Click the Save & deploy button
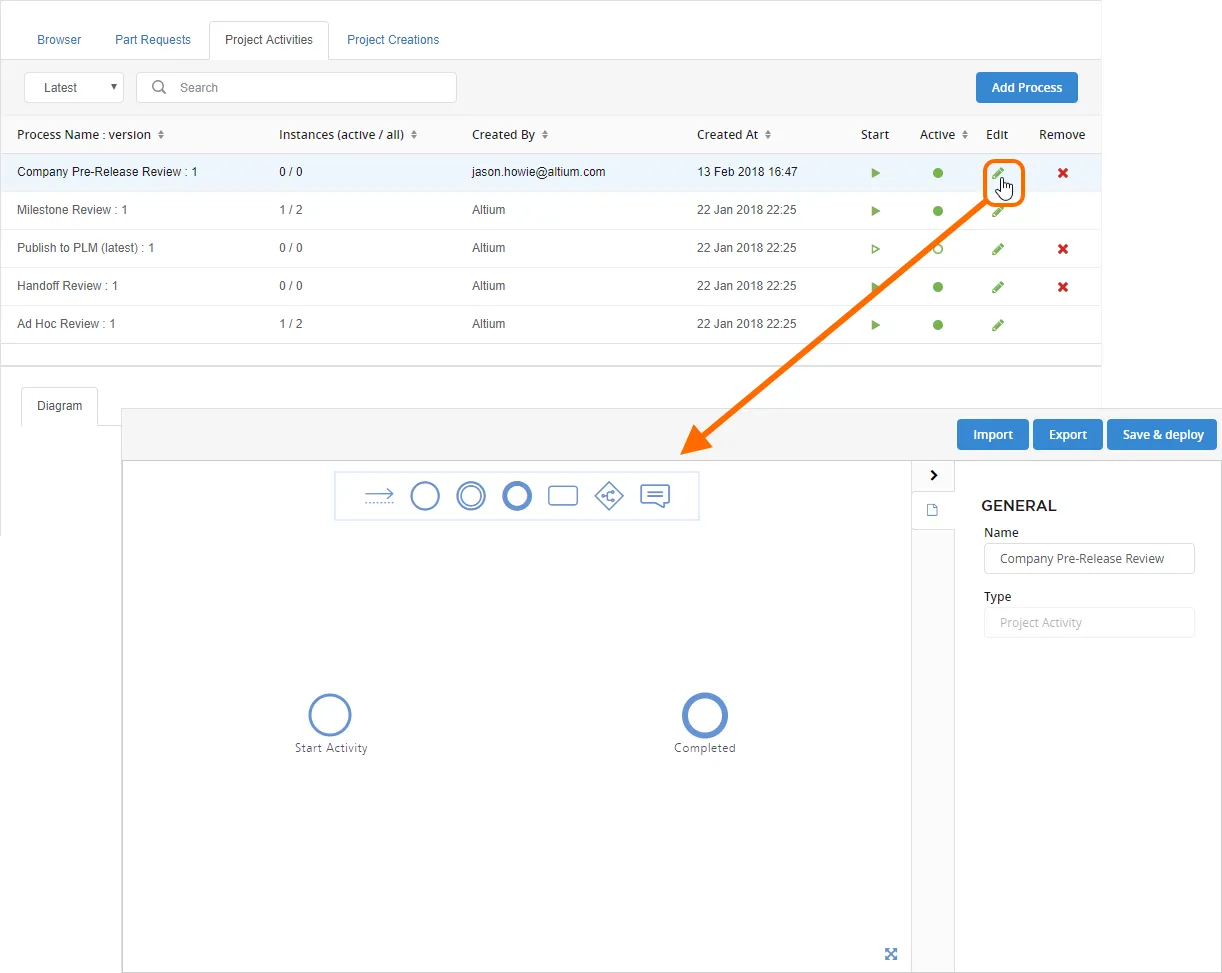Viewport: 1222px width, 973px height. coord(1162,435)
